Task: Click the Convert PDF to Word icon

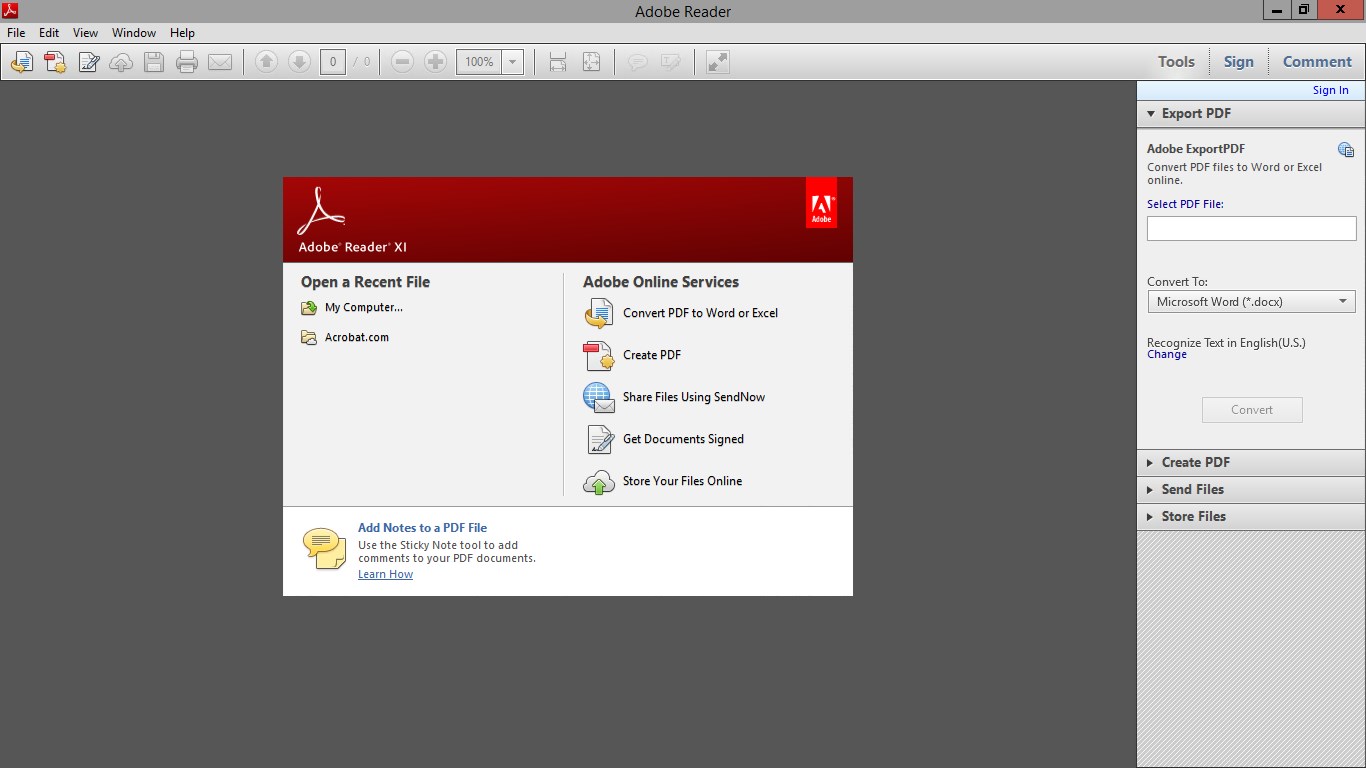Action: [598, 314]
